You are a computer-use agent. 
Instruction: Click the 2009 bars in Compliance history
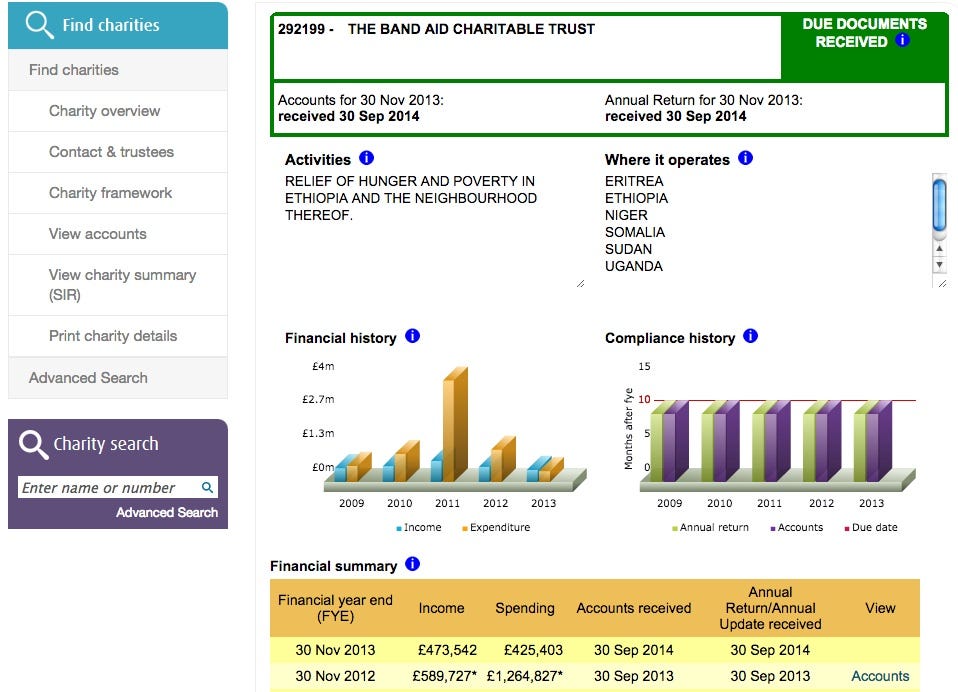(670, 441)
